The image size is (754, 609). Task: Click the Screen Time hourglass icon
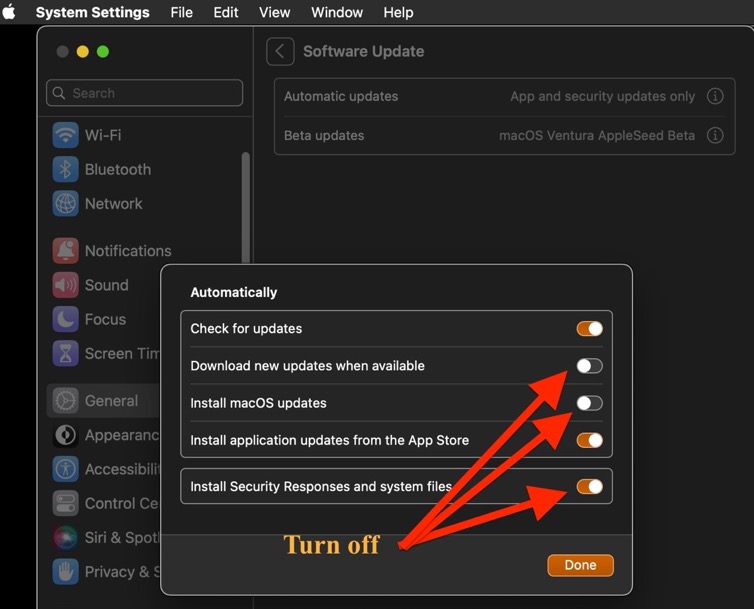point(65,354)
